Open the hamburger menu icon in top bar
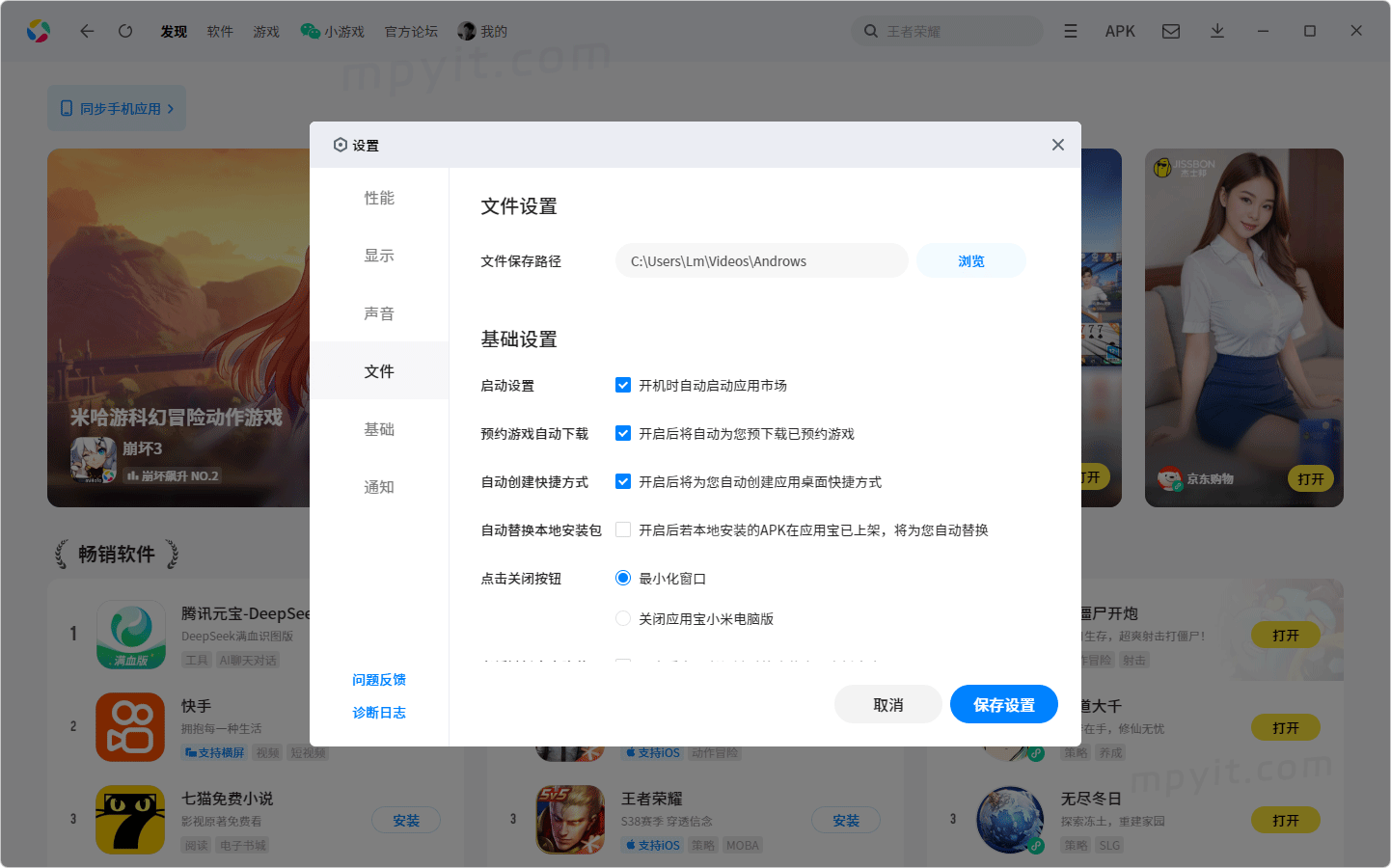 click(x=1071, y=31)
